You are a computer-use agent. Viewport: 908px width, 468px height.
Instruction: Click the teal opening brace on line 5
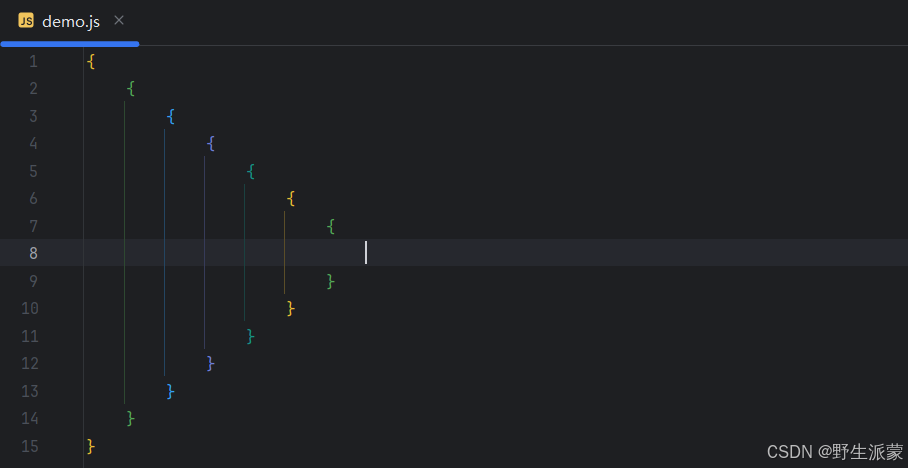(x=251, y=171)
